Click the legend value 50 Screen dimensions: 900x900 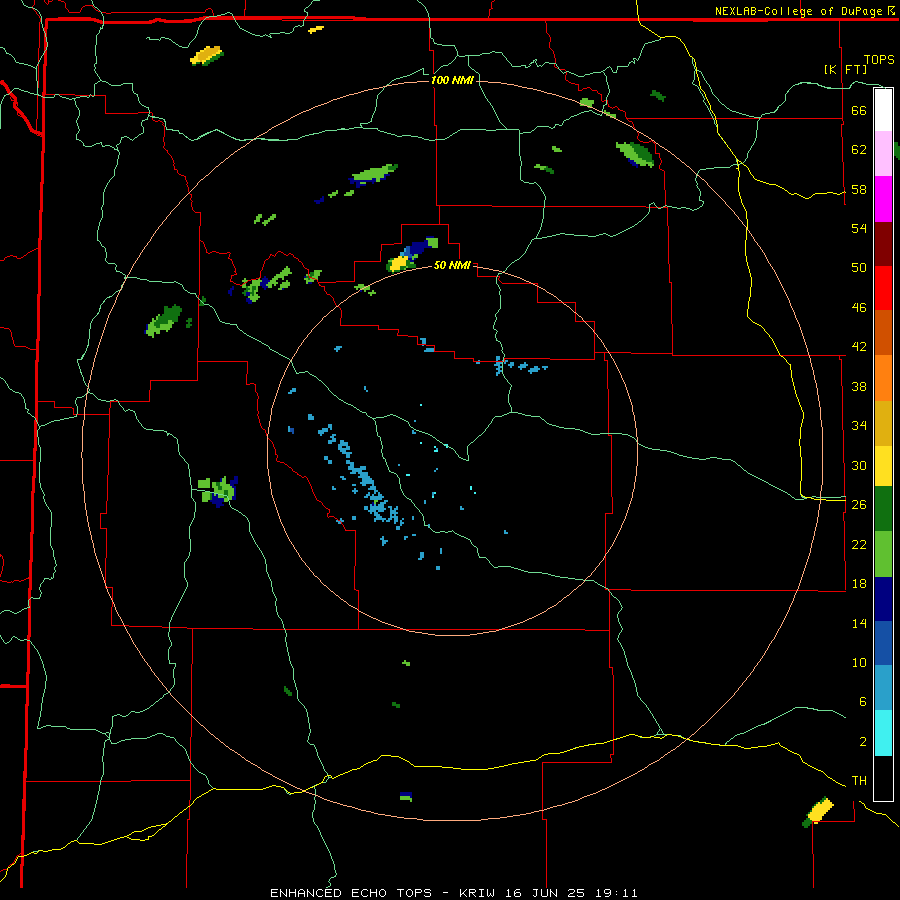[x=859, y=268]
